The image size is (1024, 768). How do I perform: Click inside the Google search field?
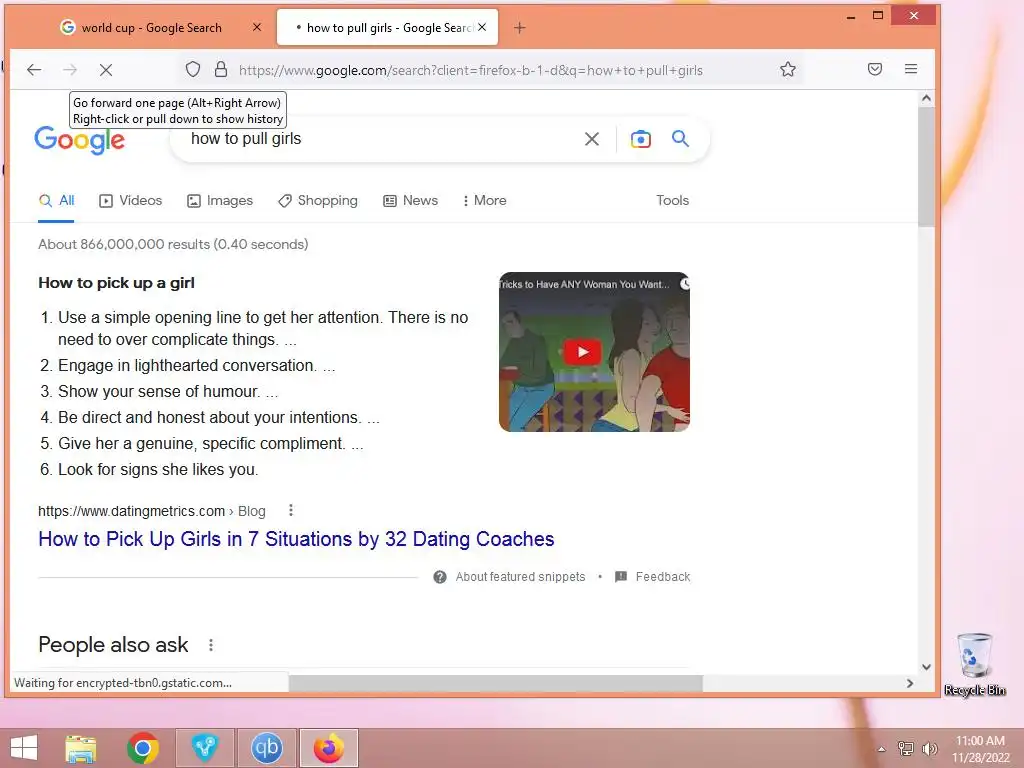coord(379,138)
